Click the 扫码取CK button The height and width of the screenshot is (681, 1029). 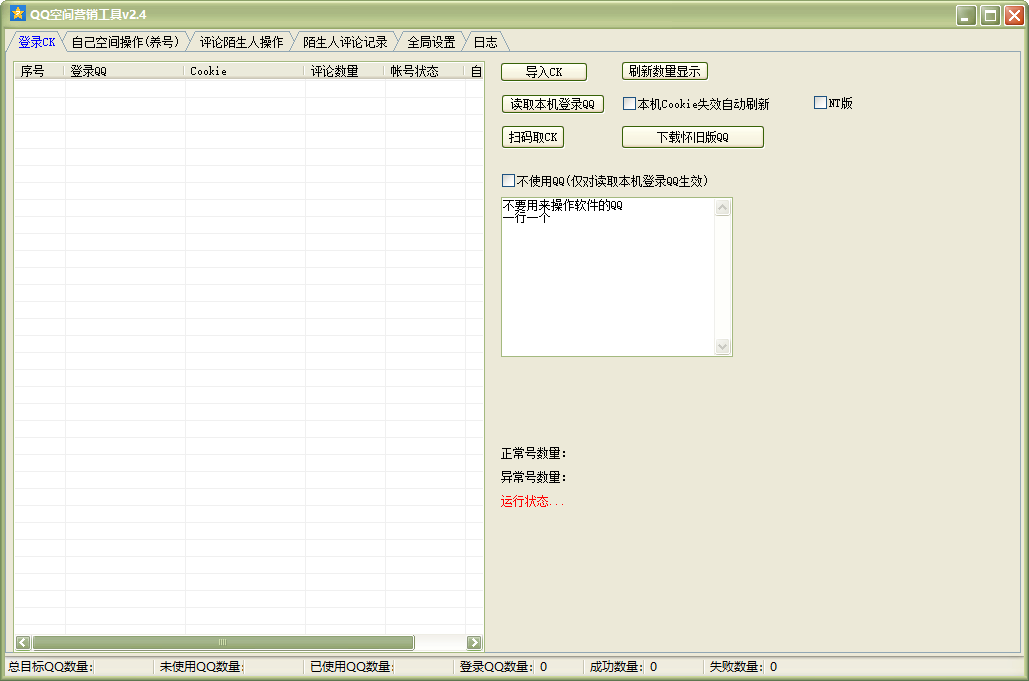coord(533,137)
